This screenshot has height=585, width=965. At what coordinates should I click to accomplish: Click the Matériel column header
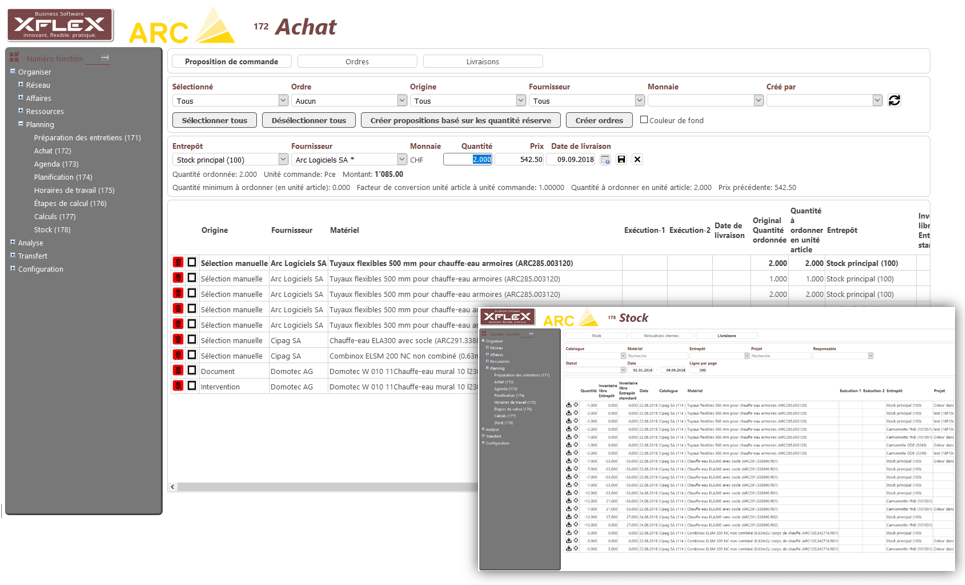[x=345, y=230]
